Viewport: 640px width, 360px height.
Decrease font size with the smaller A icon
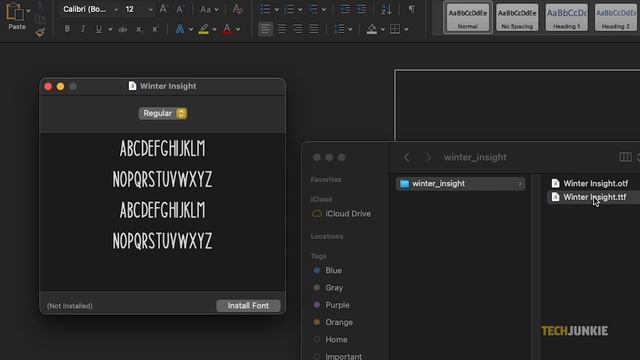[x=180, y=9]
